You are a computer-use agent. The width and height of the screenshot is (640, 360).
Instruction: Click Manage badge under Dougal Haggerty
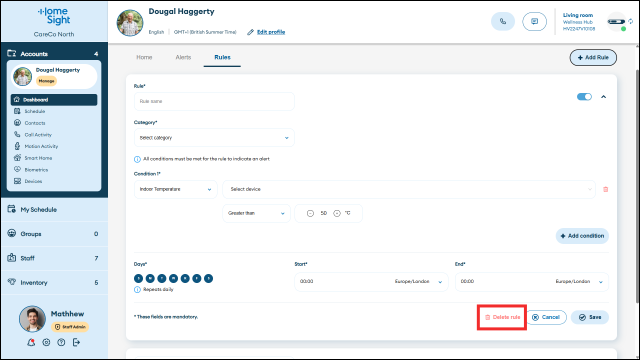click(46, 81)
